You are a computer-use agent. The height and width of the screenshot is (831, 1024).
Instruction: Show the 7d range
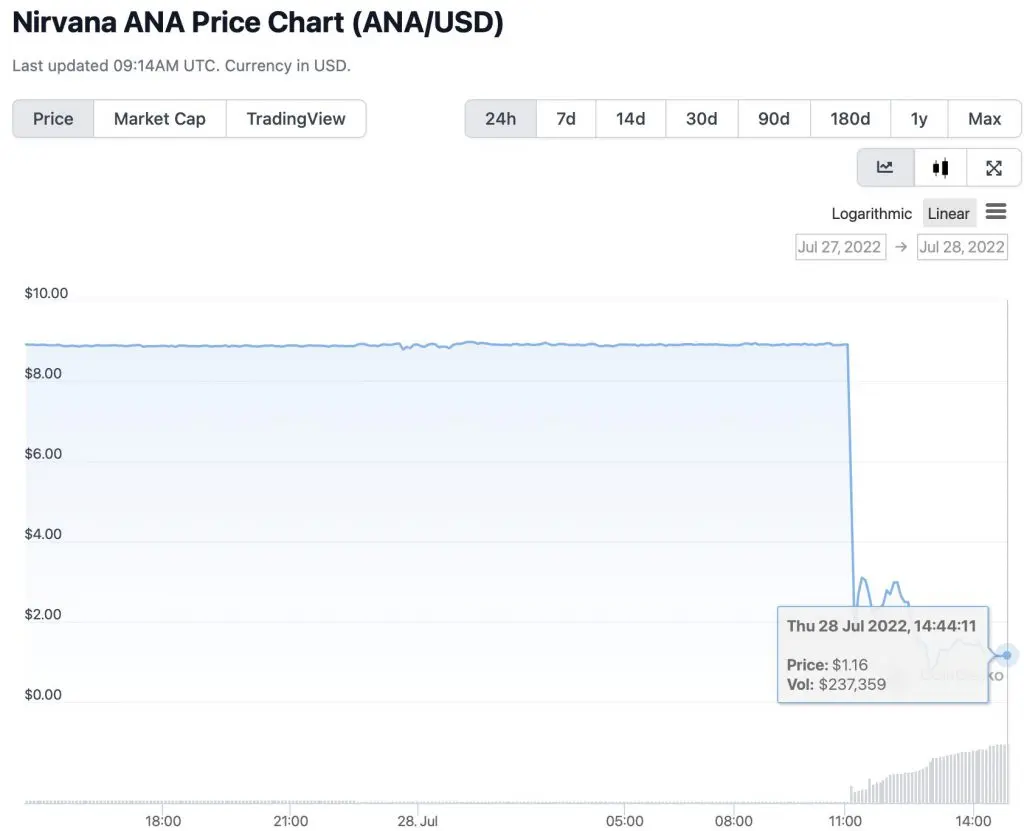click(566, 119)
